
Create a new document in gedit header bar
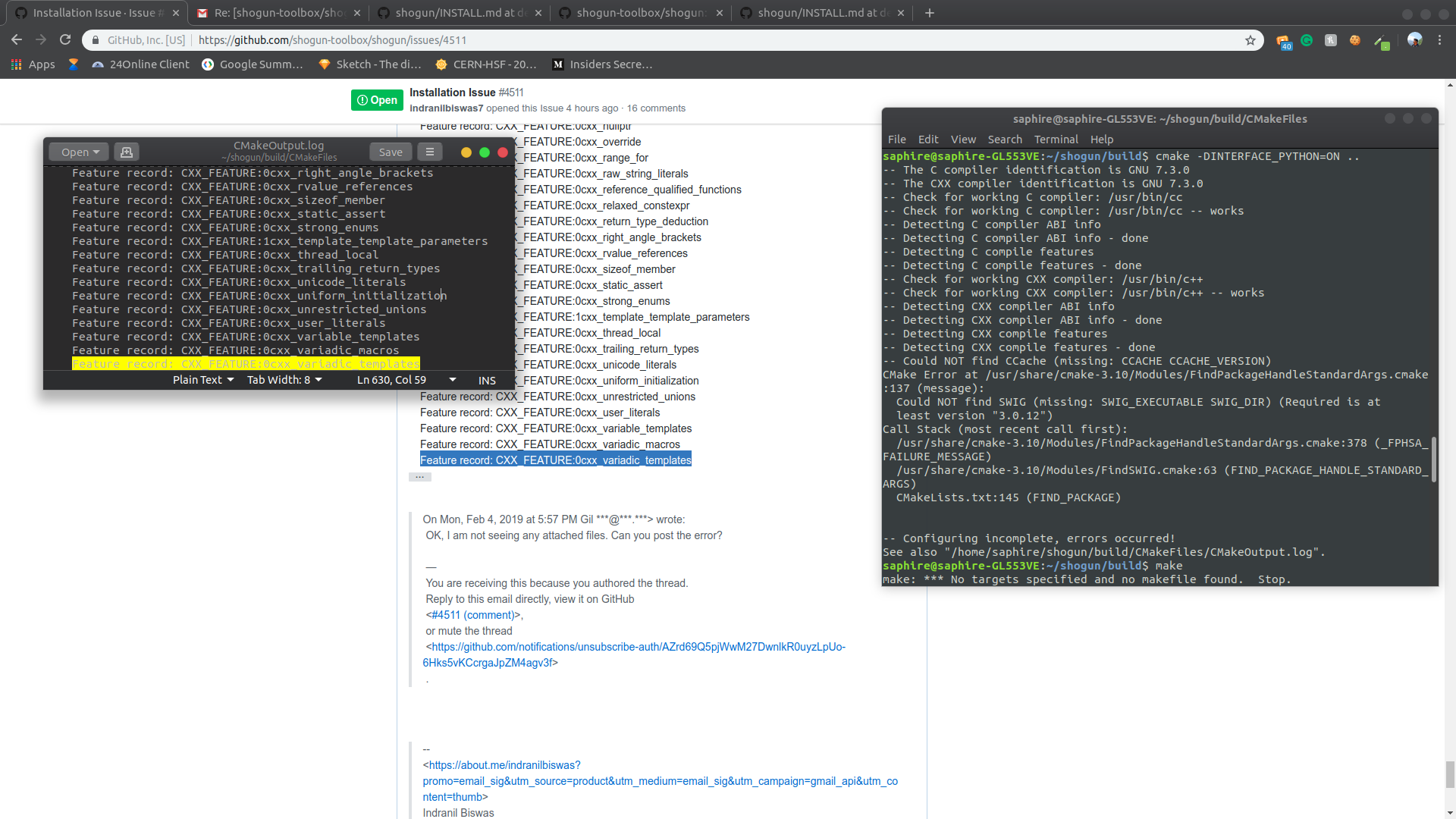click(x=127, y=152)
